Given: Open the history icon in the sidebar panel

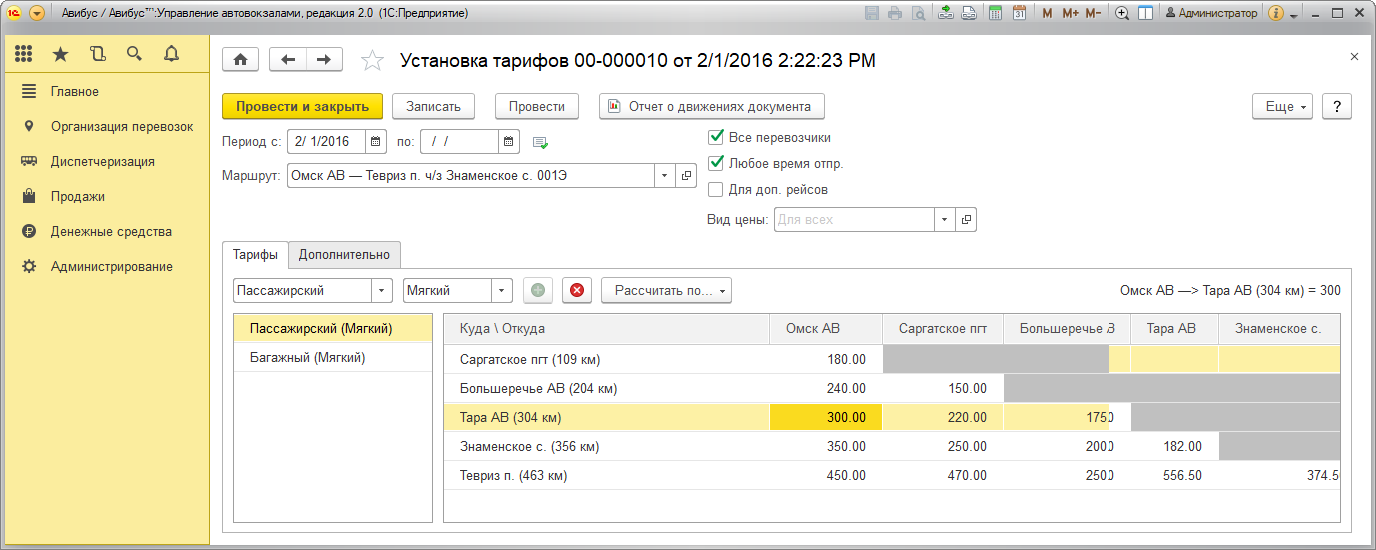Looking at the screenshot, I should coord(97,54).
